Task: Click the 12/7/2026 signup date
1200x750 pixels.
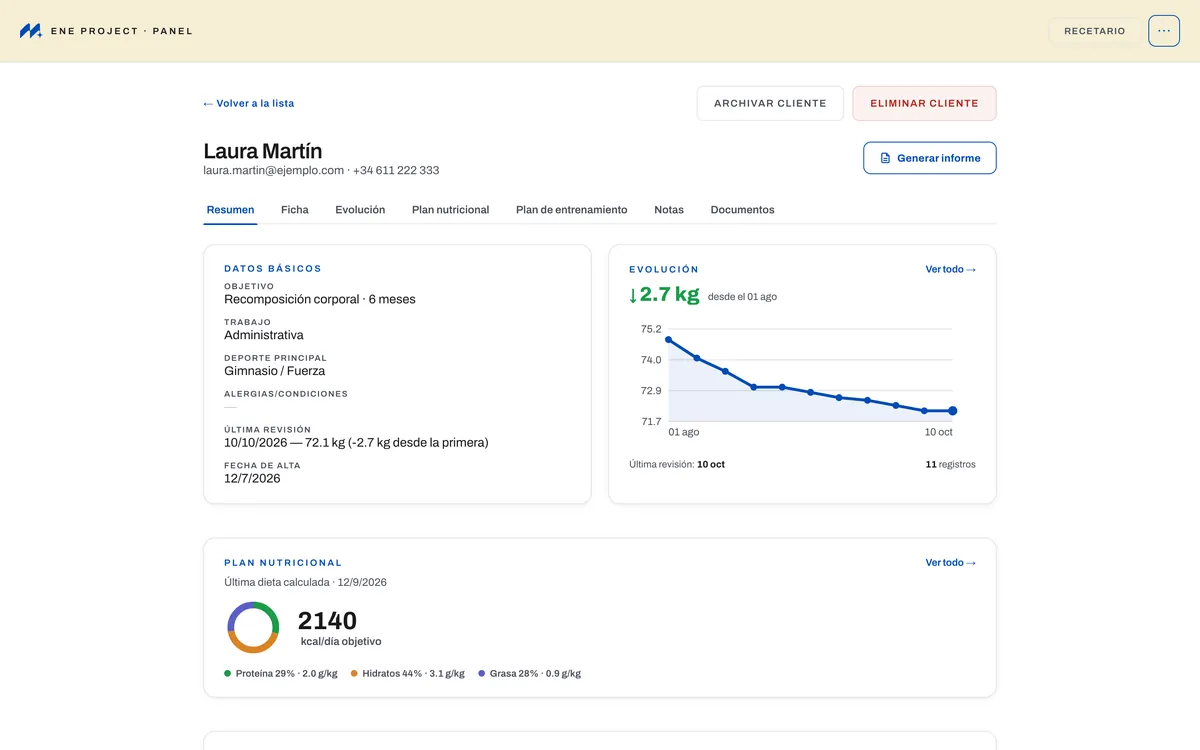Action: coord(252,478)
